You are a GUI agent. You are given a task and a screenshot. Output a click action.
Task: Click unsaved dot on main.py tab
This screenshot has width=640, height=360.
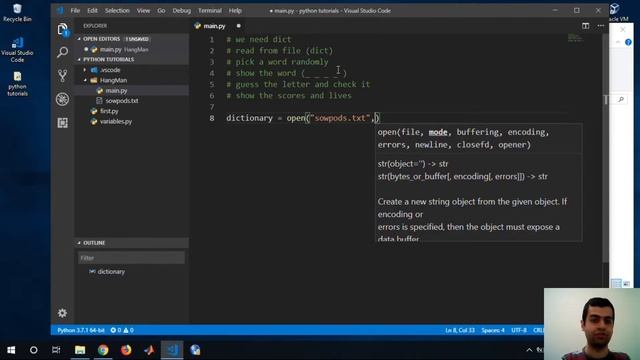point(239,26)
